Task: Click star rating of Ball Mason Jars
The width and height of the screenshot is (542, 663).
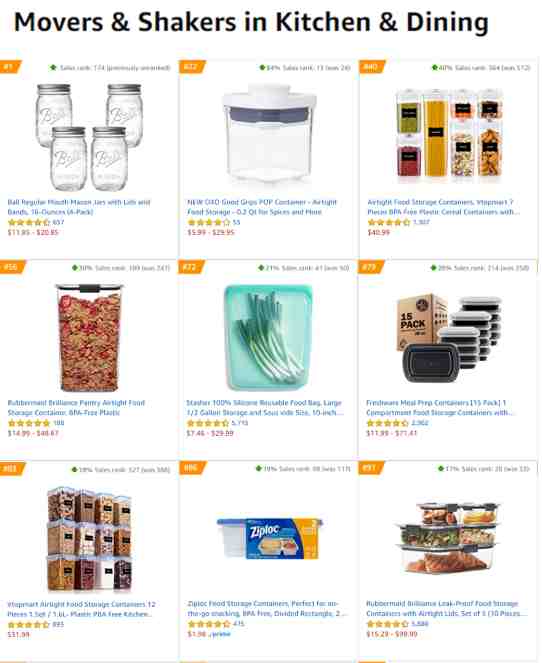Action: (29, 222)
